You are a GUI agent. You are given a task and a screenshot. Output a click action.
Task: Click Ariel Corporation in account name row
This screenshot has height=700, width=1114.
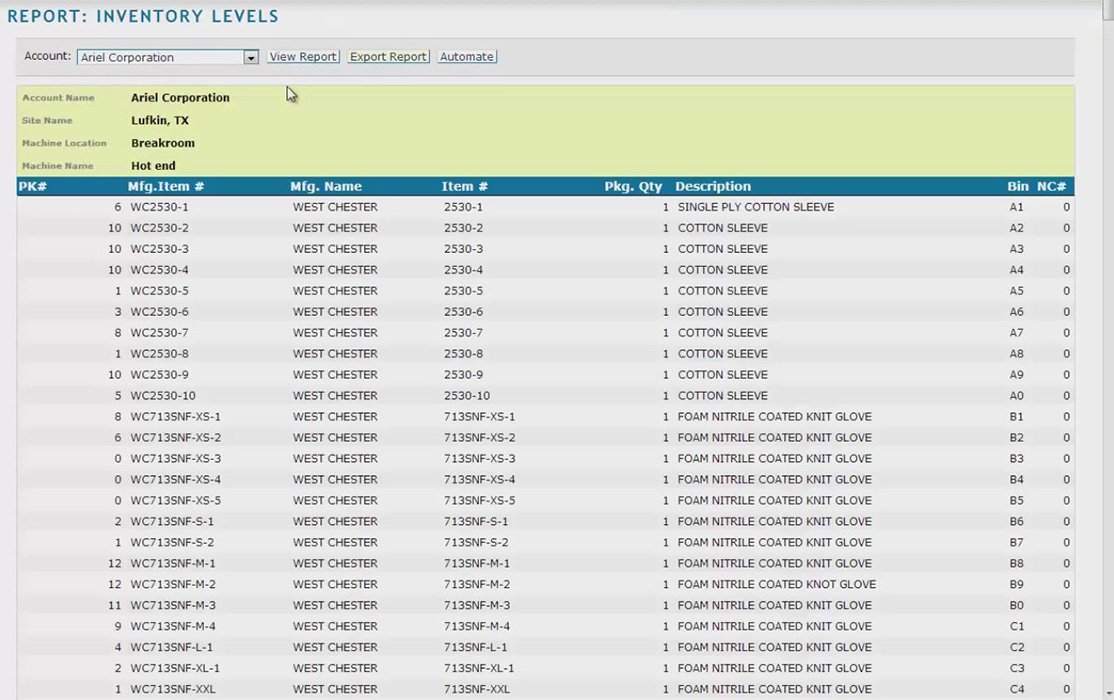point(180,98)
